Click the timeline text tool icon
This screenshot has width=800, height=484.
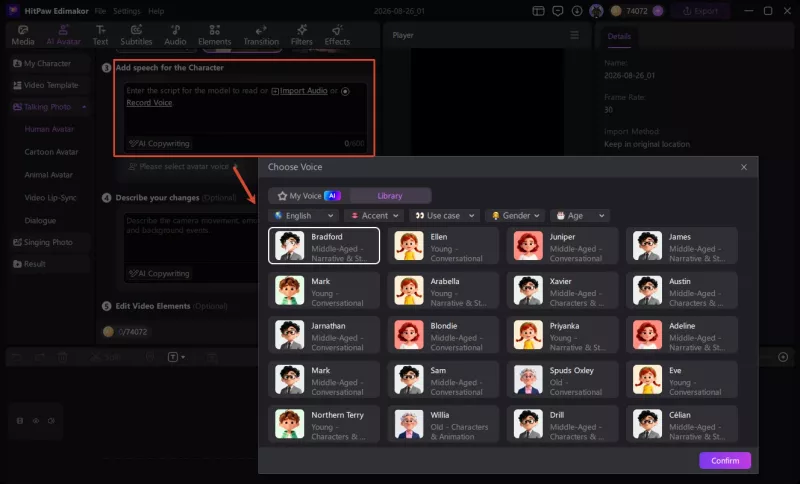pyautogui.click(x=173, y=357)
